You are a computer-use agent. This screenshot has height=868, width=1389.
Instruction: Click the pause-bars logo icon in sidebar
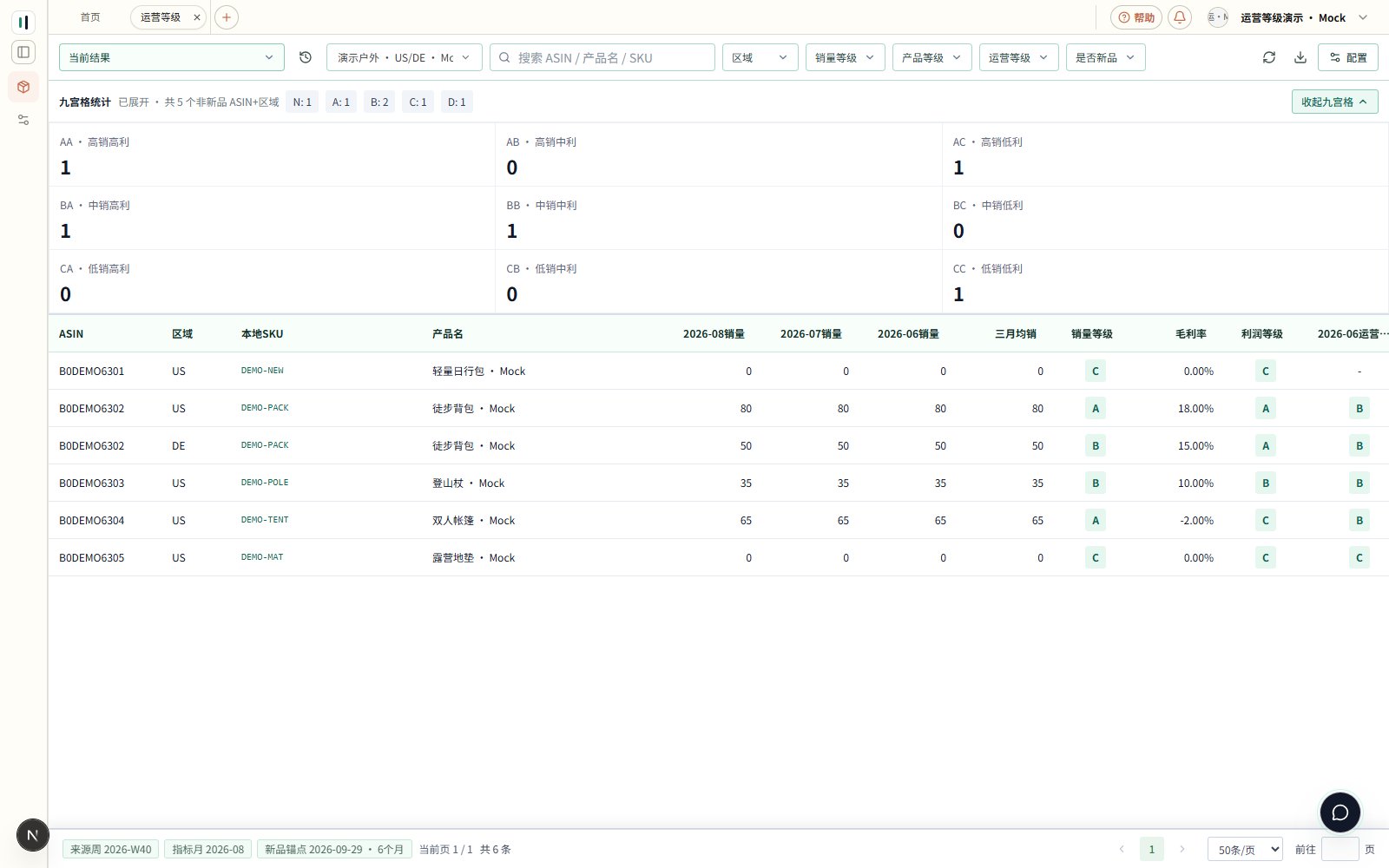(23, 23)
